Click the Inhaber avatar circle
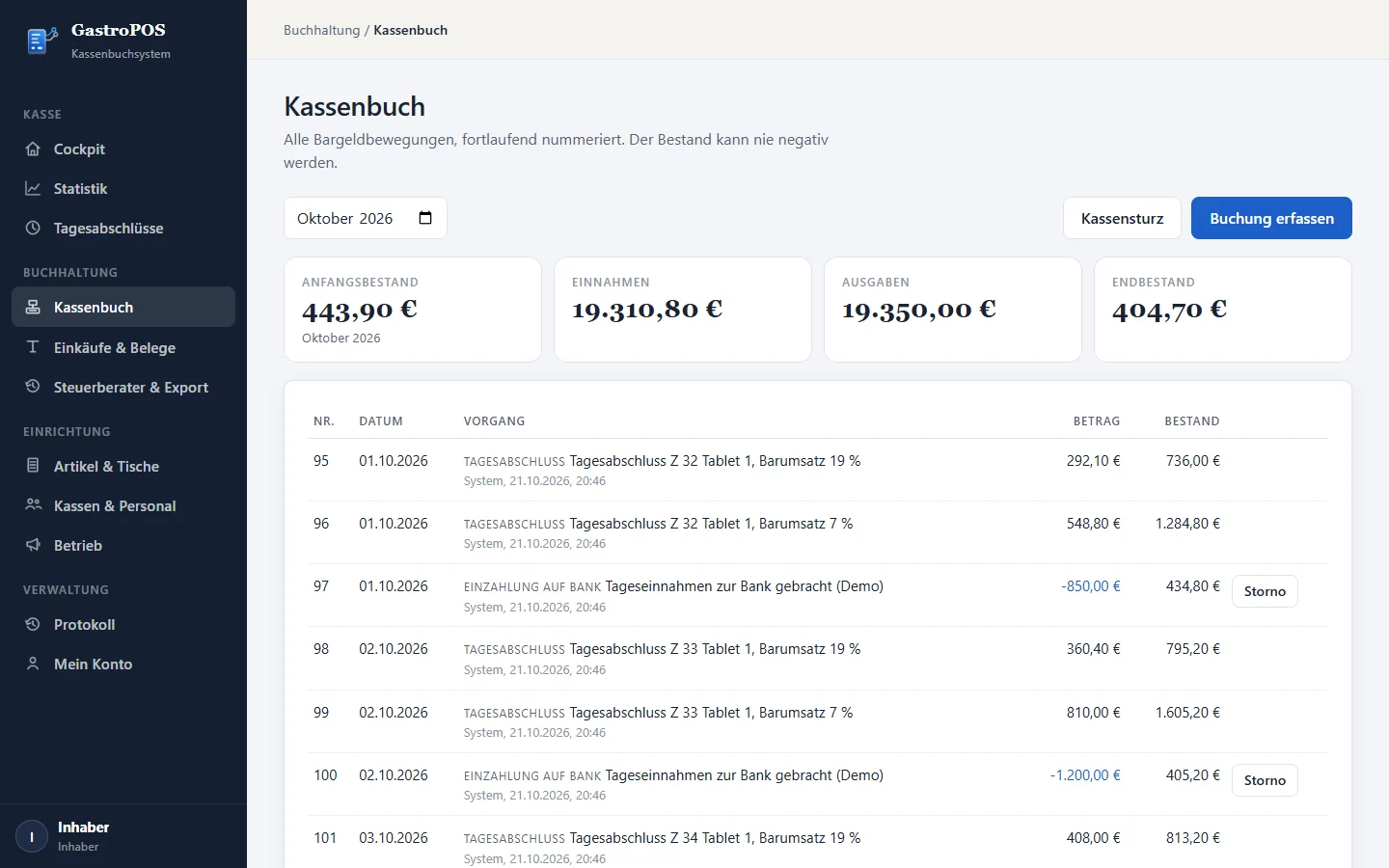 pyautogui.click(x=32, y=836)
